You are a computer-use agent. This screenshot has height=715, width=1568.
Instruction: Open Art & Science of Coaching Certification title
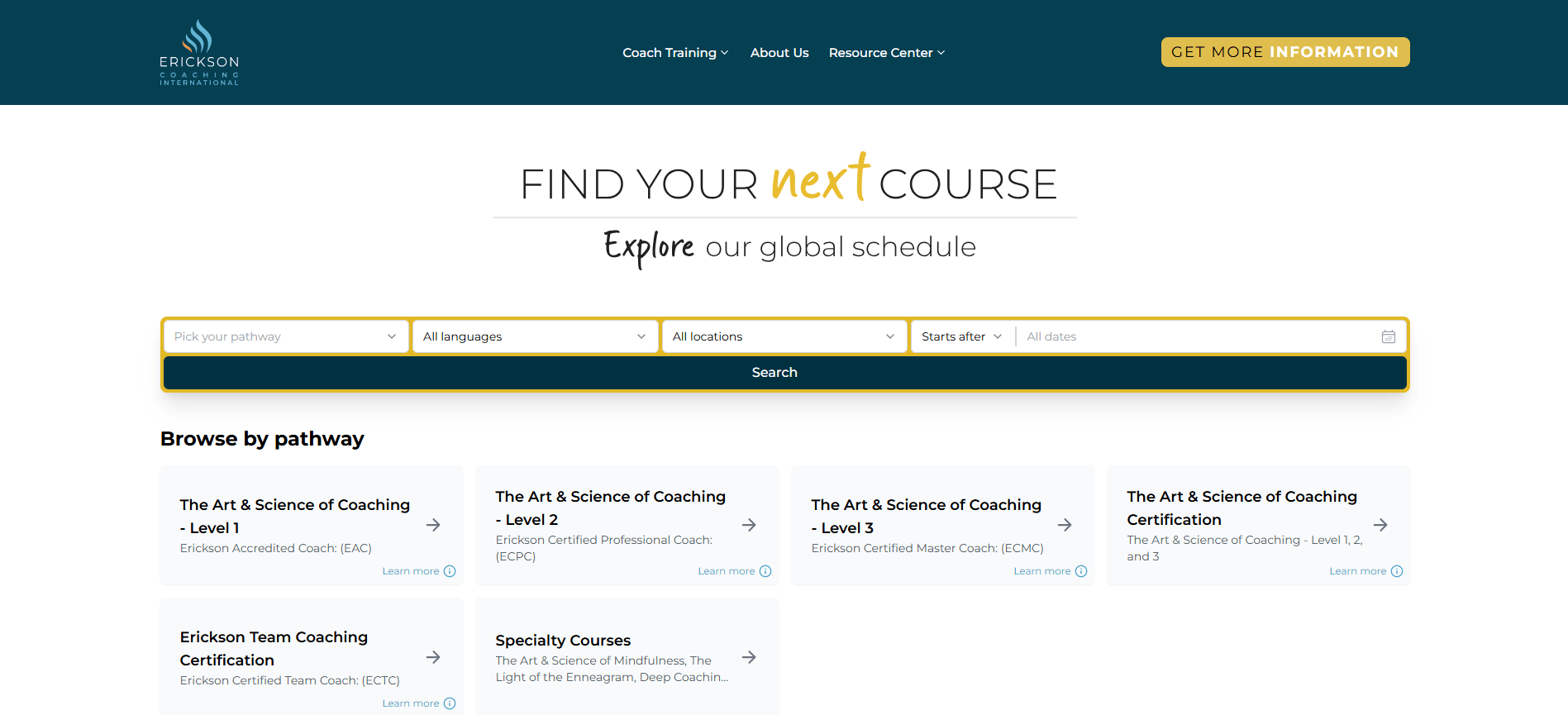pos(1242,508)
